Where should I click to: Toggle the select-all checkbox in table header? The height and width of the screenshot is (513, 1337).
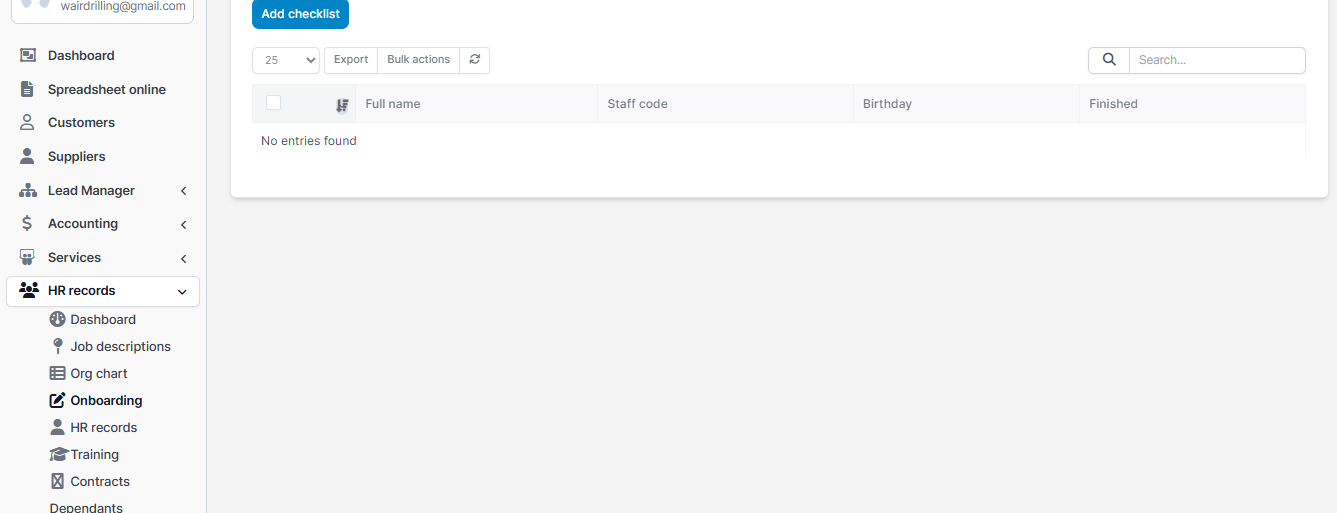pyautogui.click(x=274, y=103)
